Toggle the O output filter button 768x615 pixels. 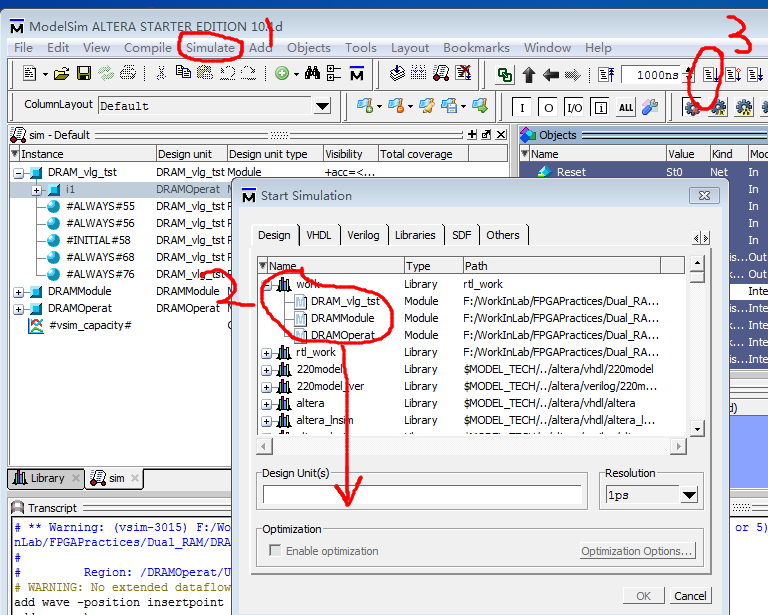pyautogui.click(x=549, y=107)
